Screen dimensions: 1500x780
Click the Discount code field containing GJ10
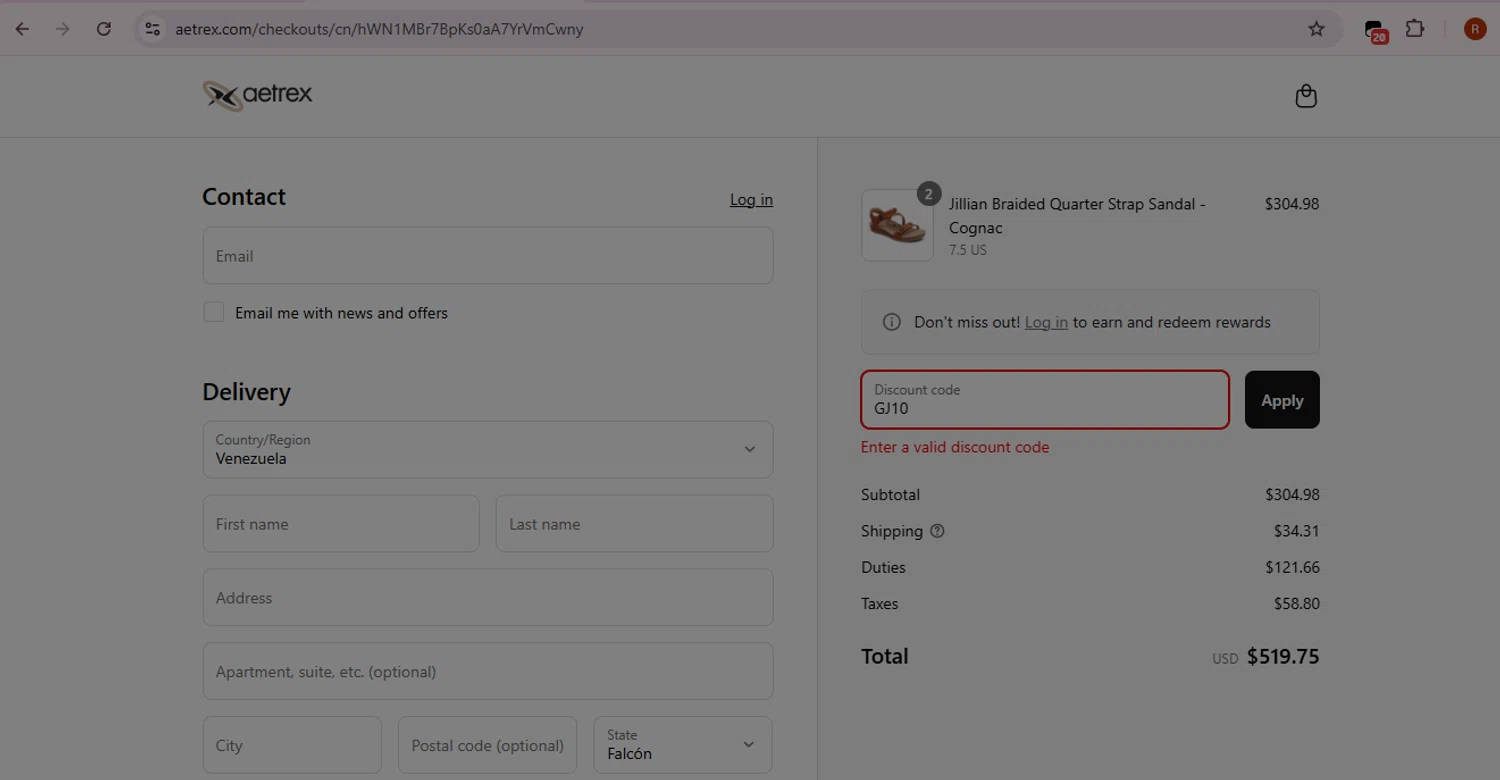coord(1045,400)
